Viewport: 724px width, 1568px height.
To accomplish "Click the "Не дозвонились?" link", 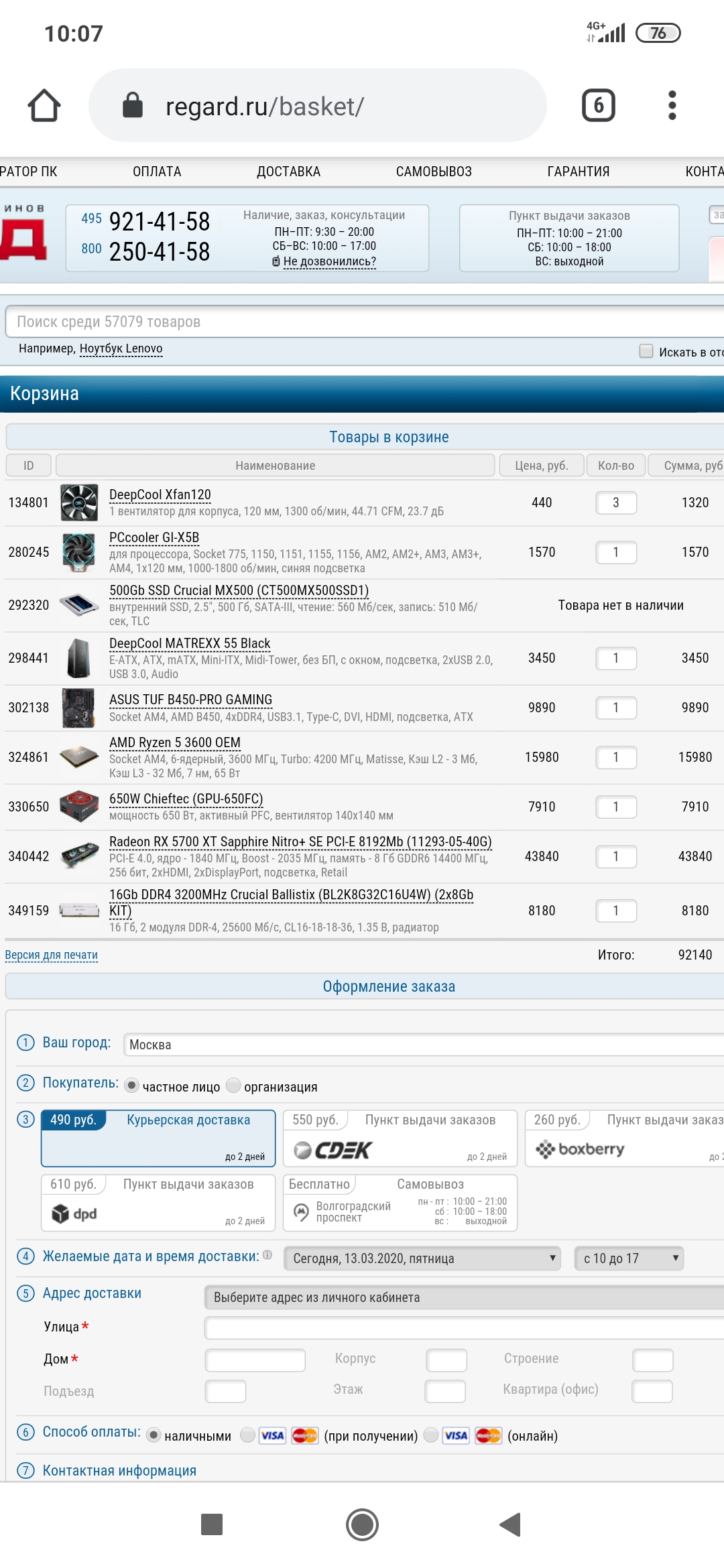I will 330,261.
